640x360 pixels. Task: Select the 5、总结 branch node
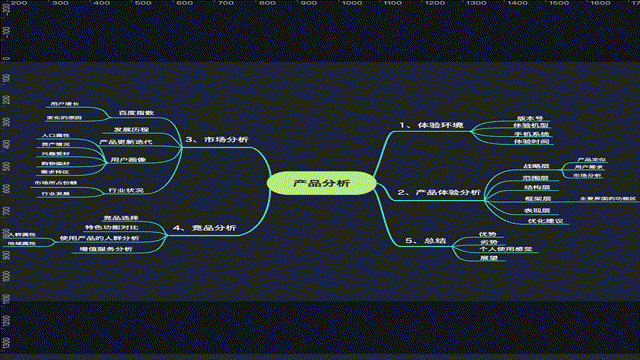[425, 241]
